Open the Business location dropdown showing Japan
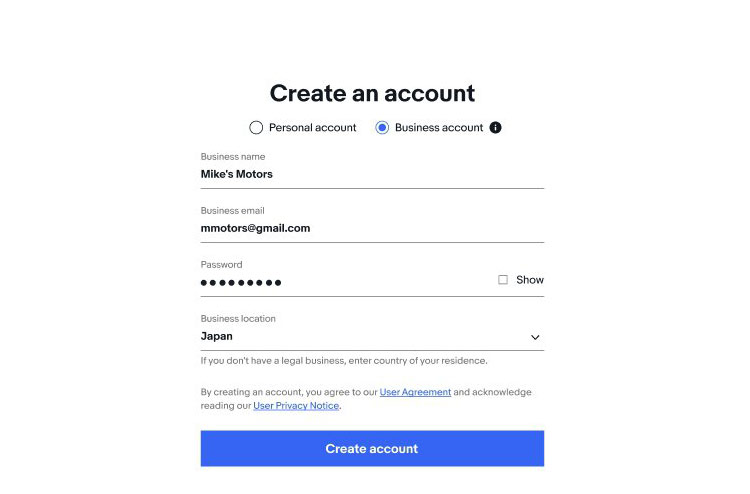This screenshot has height=494, width=750. 372,337
